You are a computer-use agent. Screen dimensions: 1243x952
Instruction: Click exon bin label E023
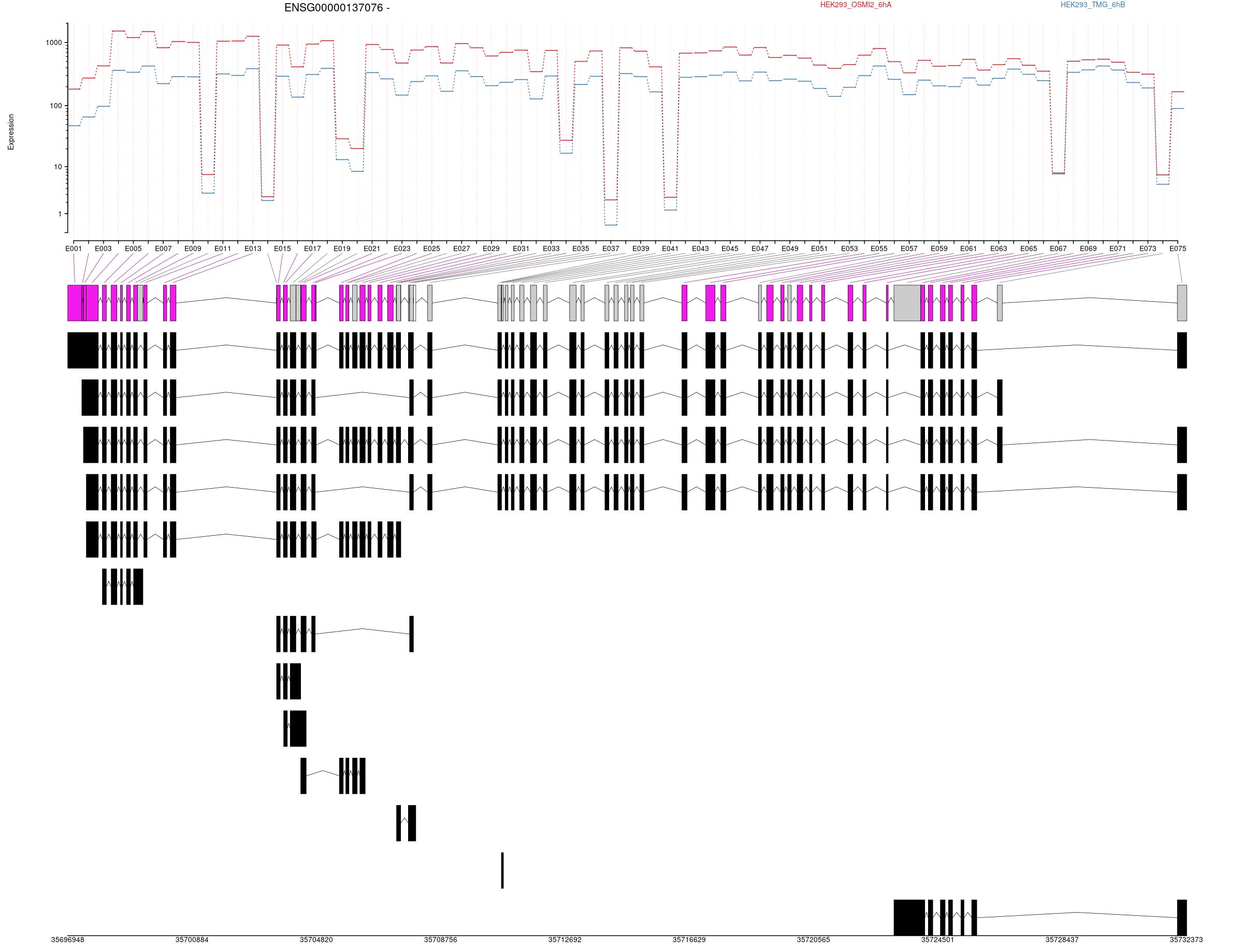tap(402, 249)
